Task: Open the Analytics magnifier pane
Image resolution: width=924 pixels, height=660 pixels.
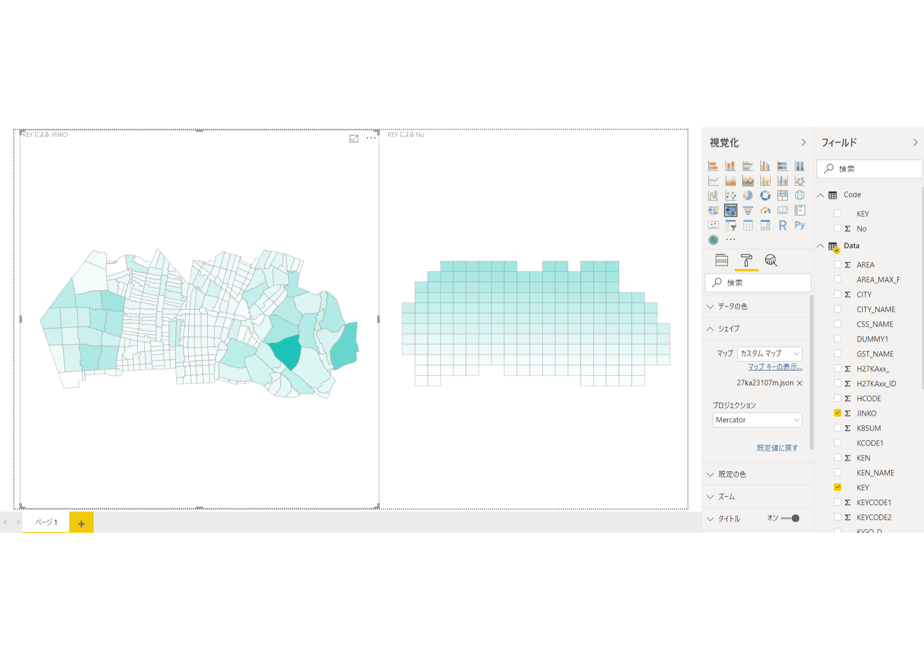Action: [771, 260]
